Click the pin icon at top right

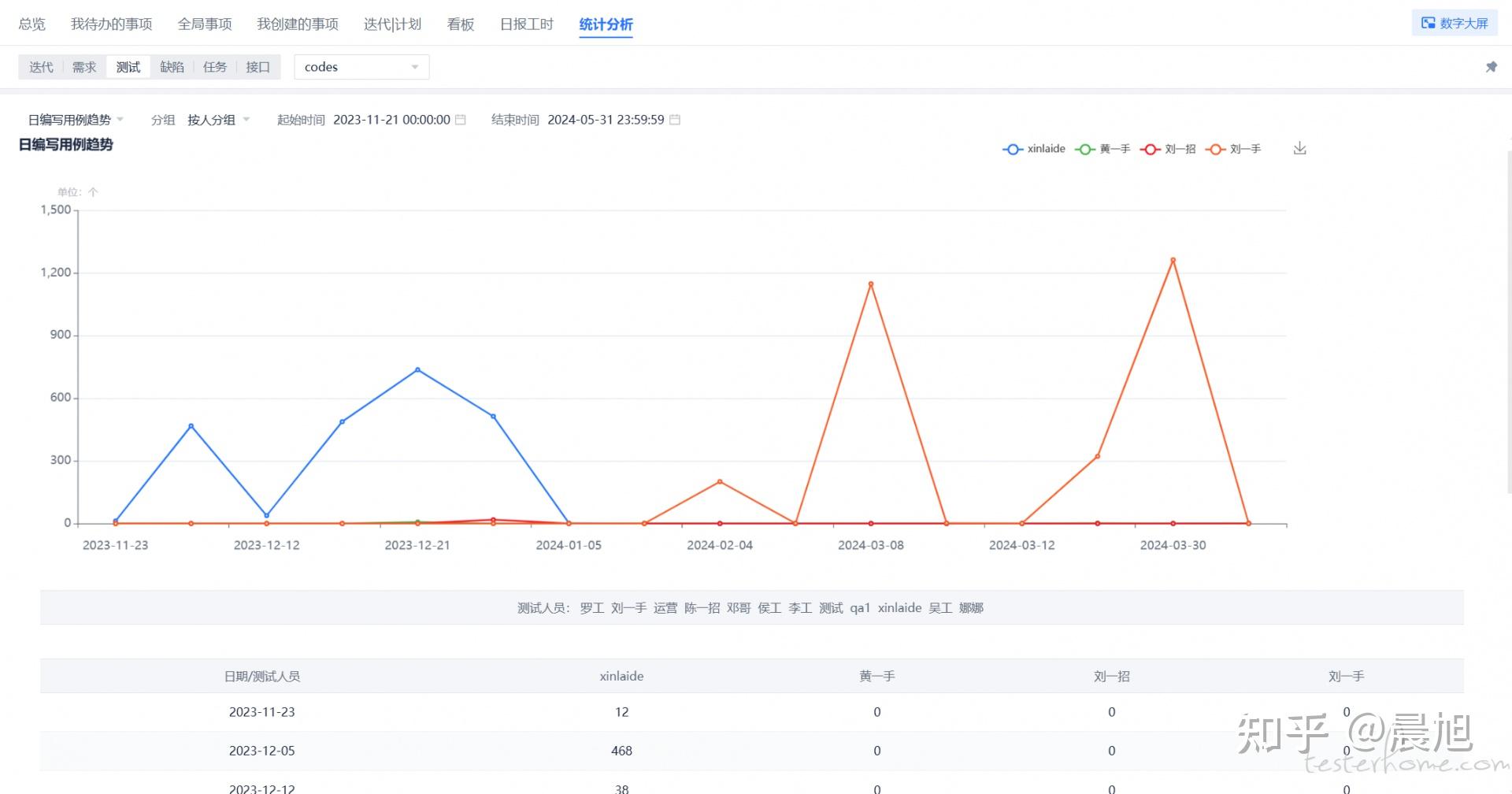(1491, 67)
